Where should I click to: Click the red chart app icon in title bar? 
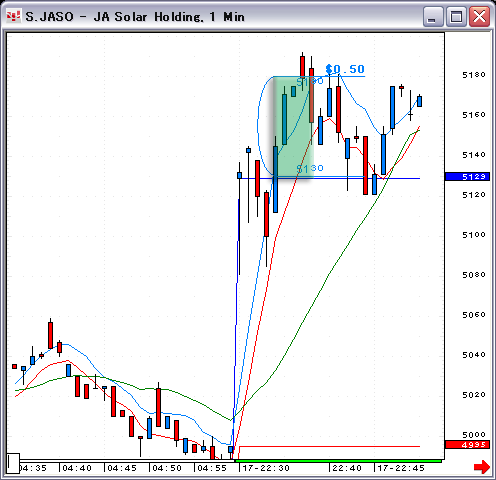click(x=14, y=16)
